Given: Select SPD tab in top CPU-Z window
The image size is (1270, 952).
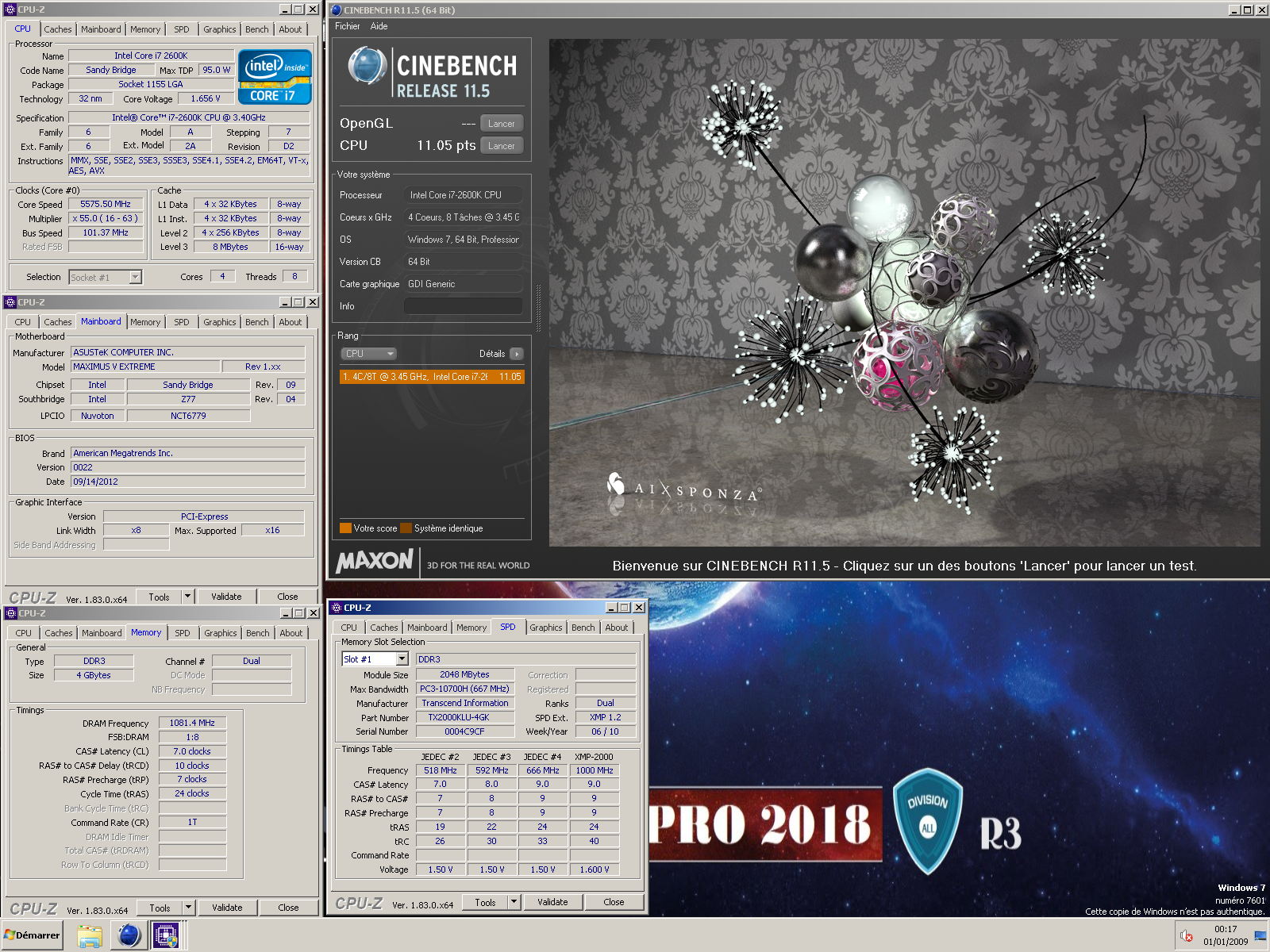Looking at the screenshot, I should tap(182, 29).
